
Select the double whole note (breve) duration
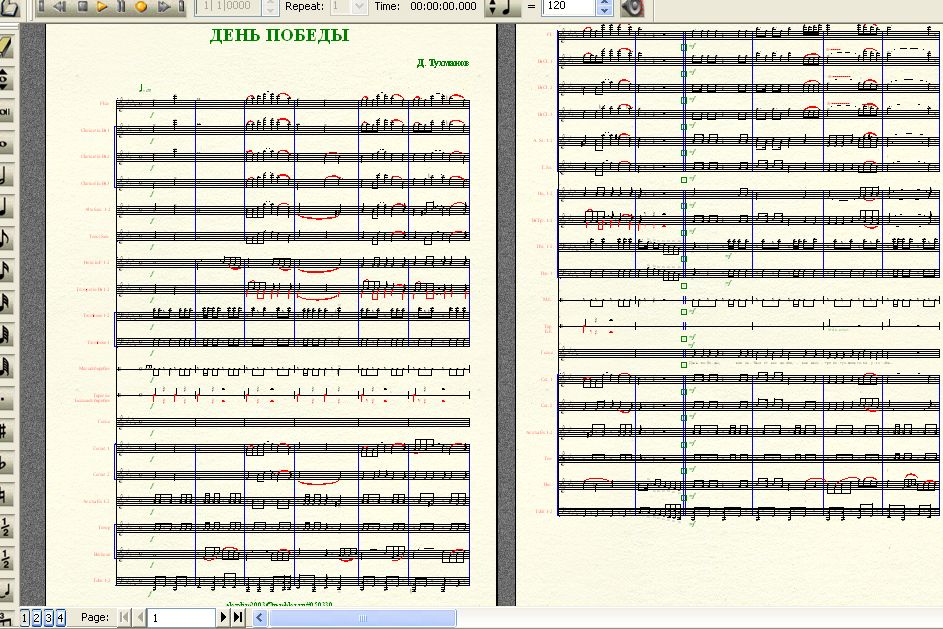point(5,111)
